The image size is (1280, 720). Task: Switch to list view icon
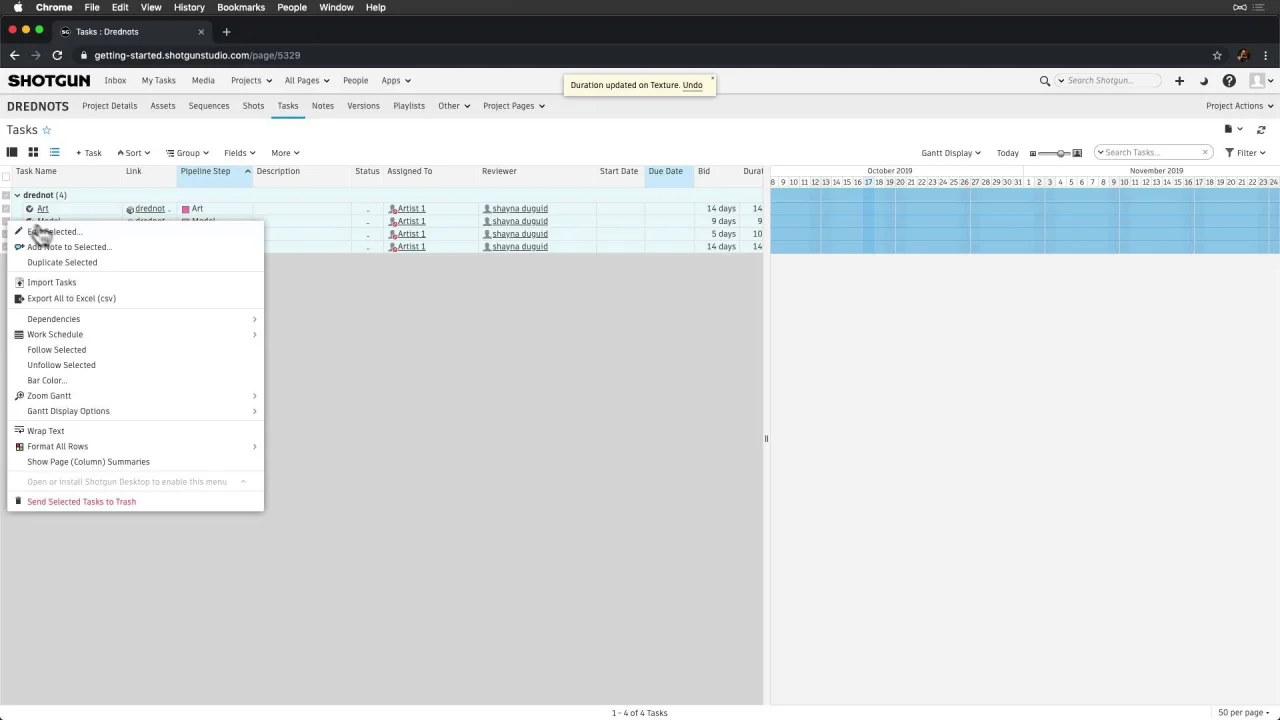point(54,152)
